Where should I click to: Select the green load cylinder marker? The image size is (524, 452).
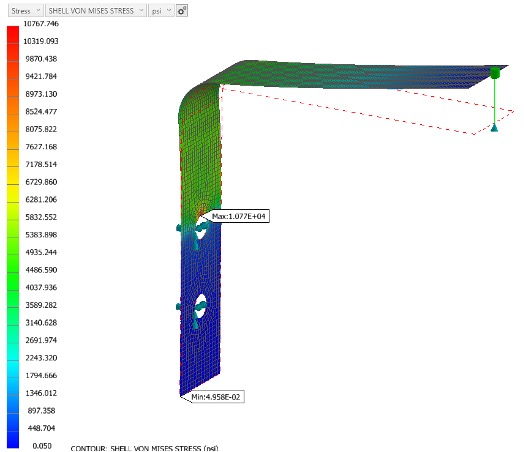click(x=495, y=72)
